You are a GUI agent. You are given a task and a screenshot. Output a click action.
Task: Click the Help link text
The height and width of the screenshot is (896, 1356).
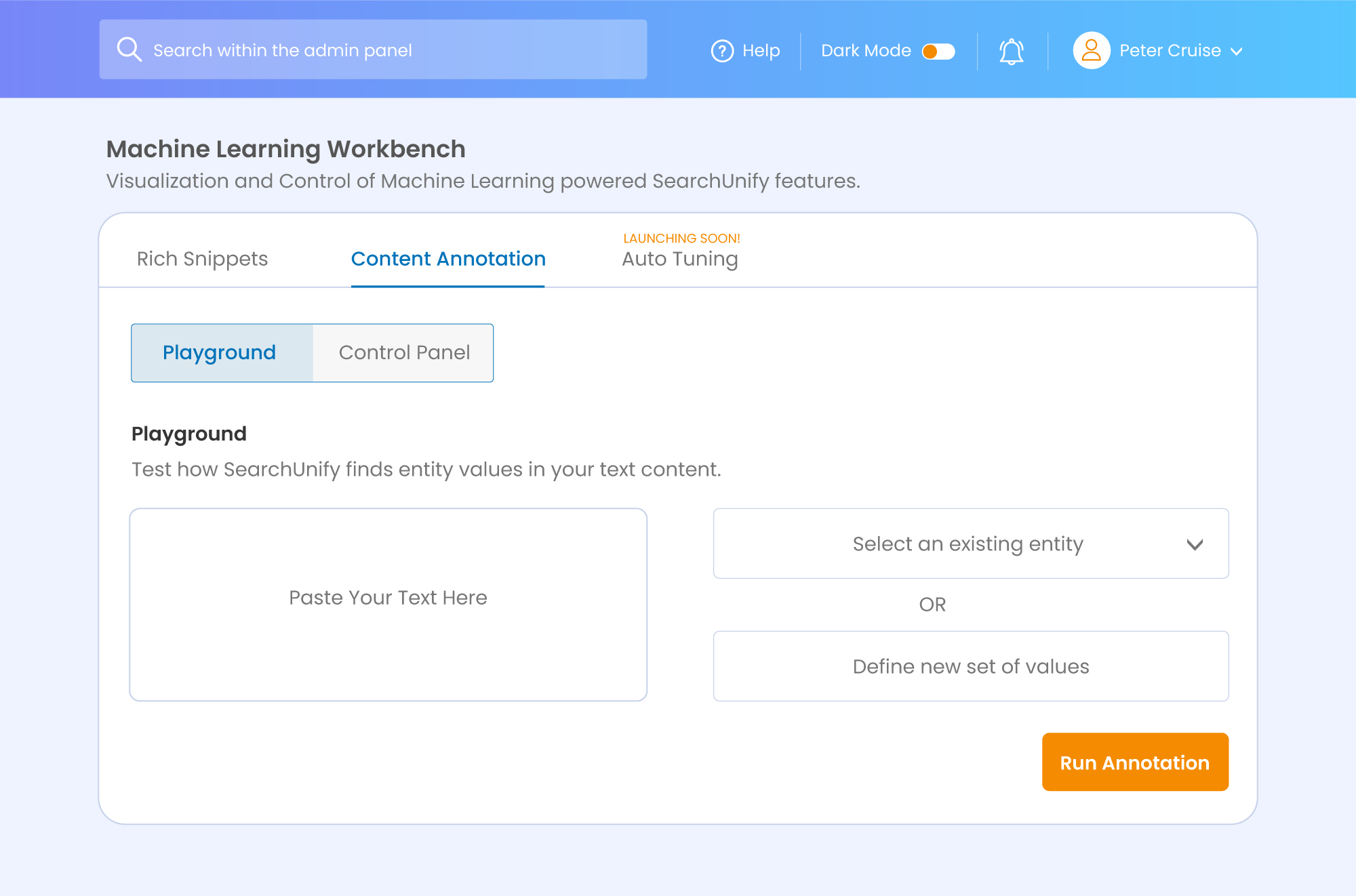(x=761, y=51)
